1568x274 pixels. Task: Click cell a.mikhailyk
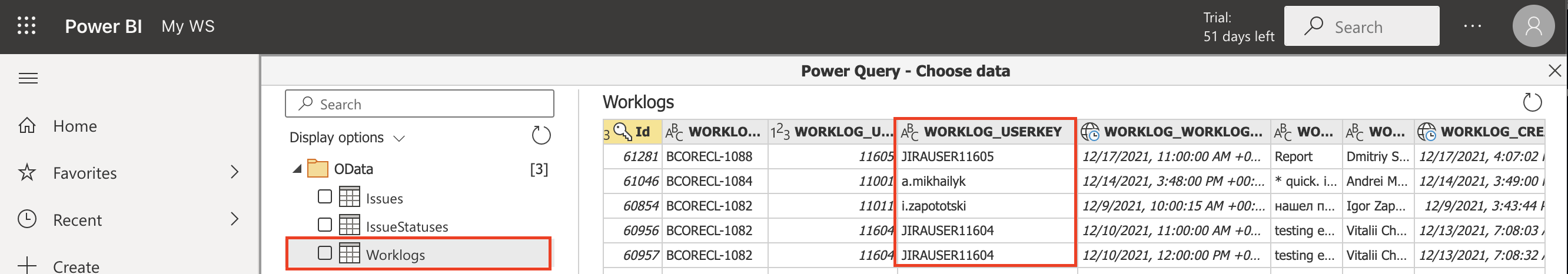click(x=986, y=181)
